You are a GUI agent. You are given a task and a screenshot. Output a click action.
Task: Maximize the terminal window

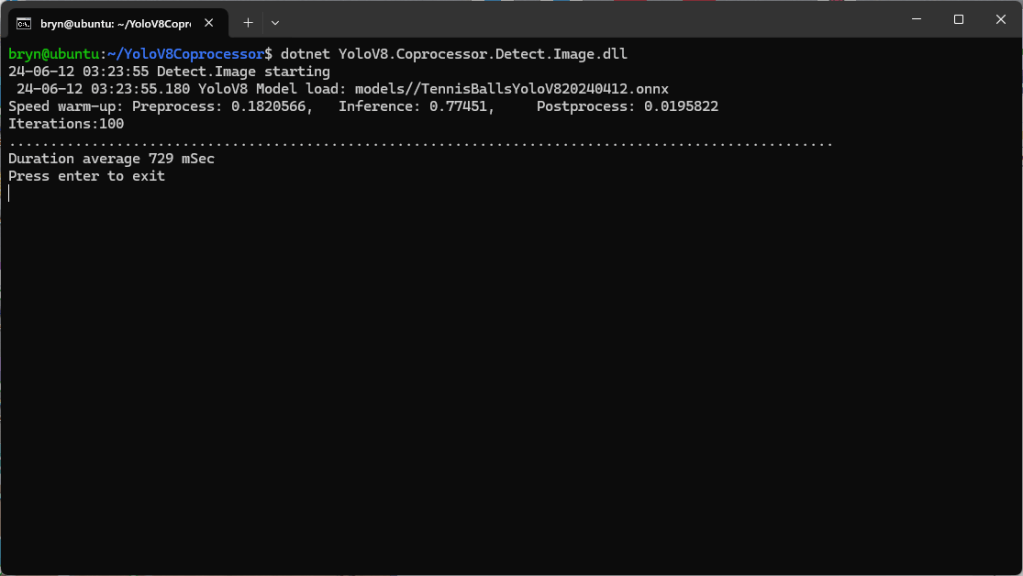point(958,19)
